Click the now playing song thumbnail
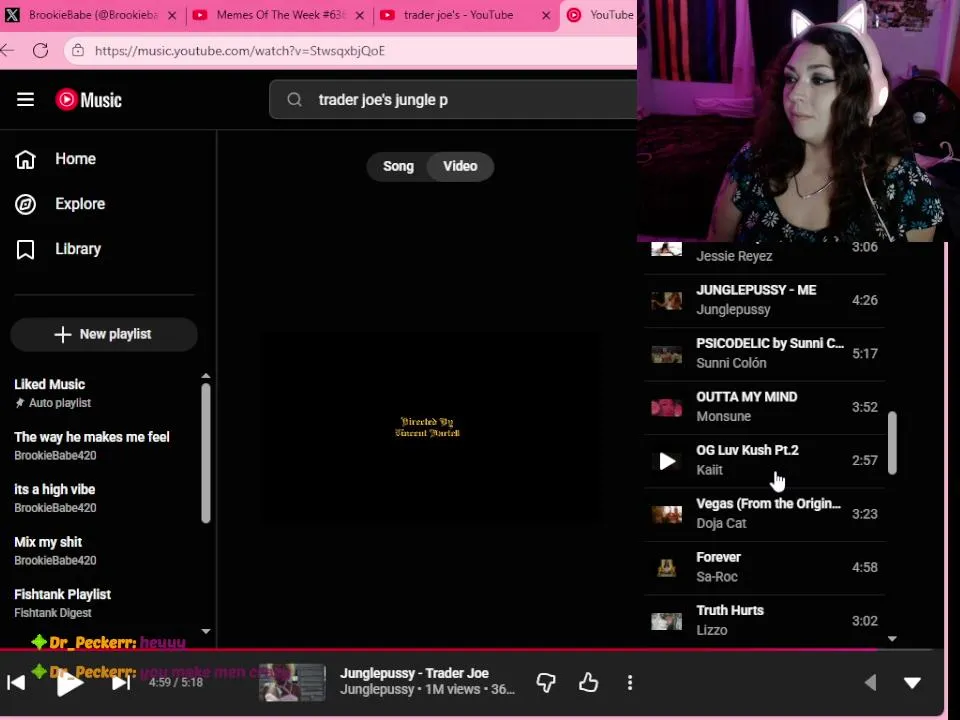 click(x=292, y=682)
